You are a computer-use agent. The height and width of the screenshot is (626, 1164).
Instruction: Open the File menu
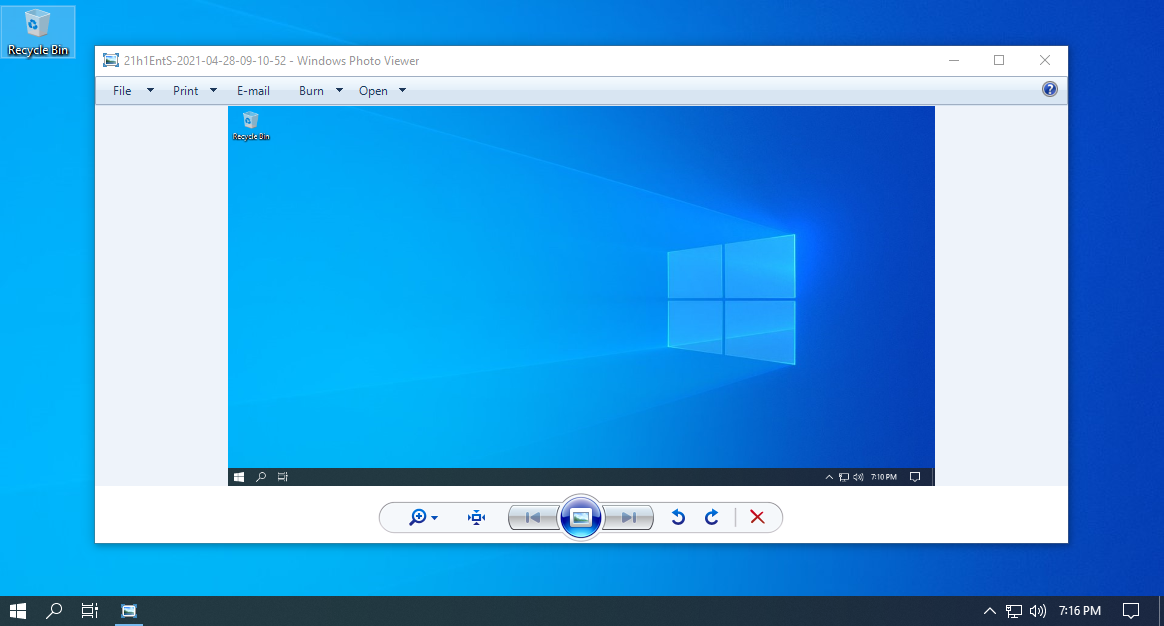pyautogui.click(x=122, y=91)
